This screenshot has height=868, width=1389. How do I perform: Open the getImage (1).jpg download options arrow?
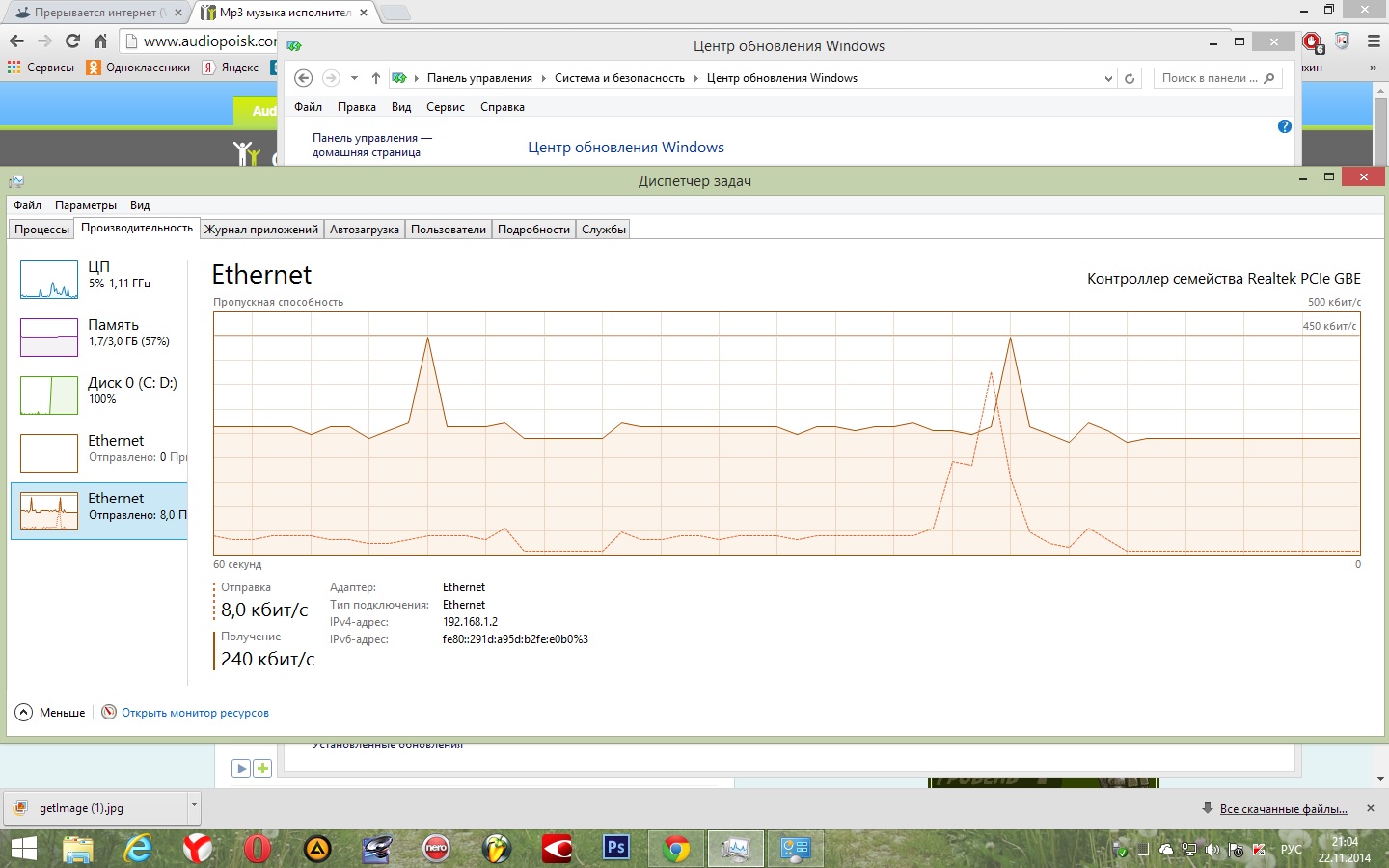pyautogui.click(x=194, y=804)
